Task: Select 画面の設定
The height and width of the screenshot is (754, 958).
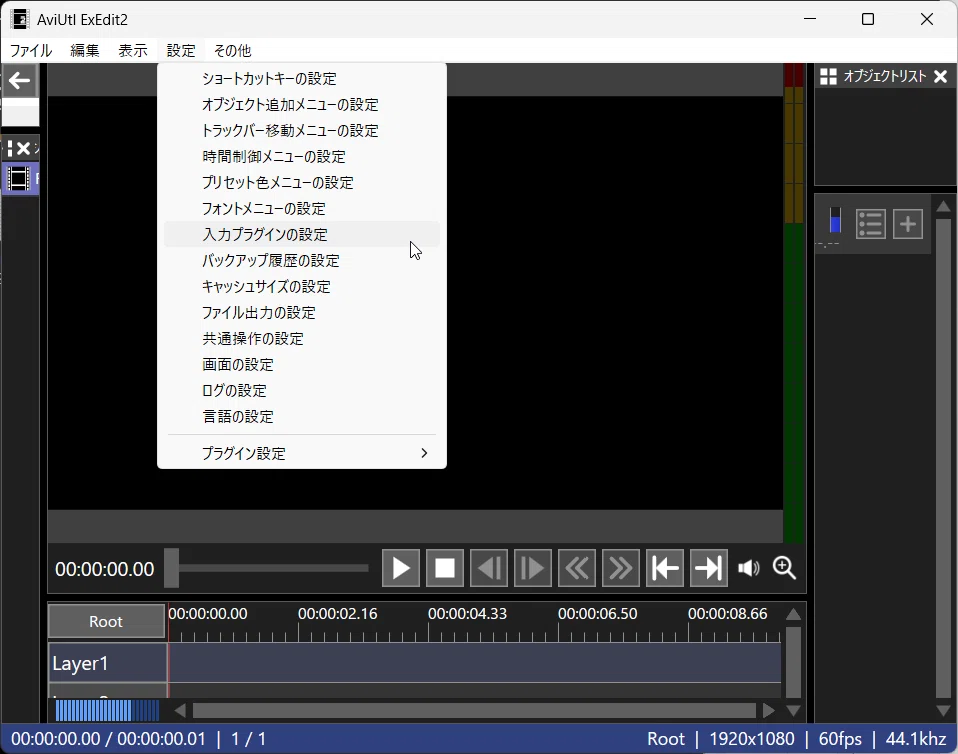Action: coord(302,365)
